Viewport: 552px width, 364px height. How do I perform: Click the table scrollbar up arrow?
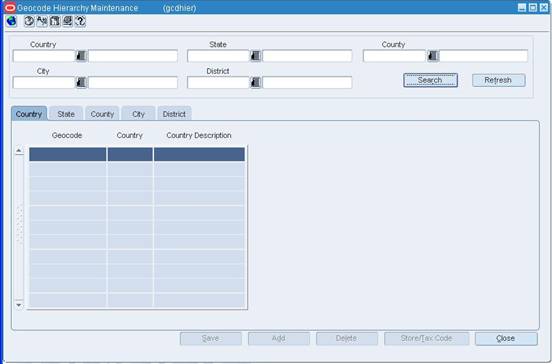click(19, 151)
